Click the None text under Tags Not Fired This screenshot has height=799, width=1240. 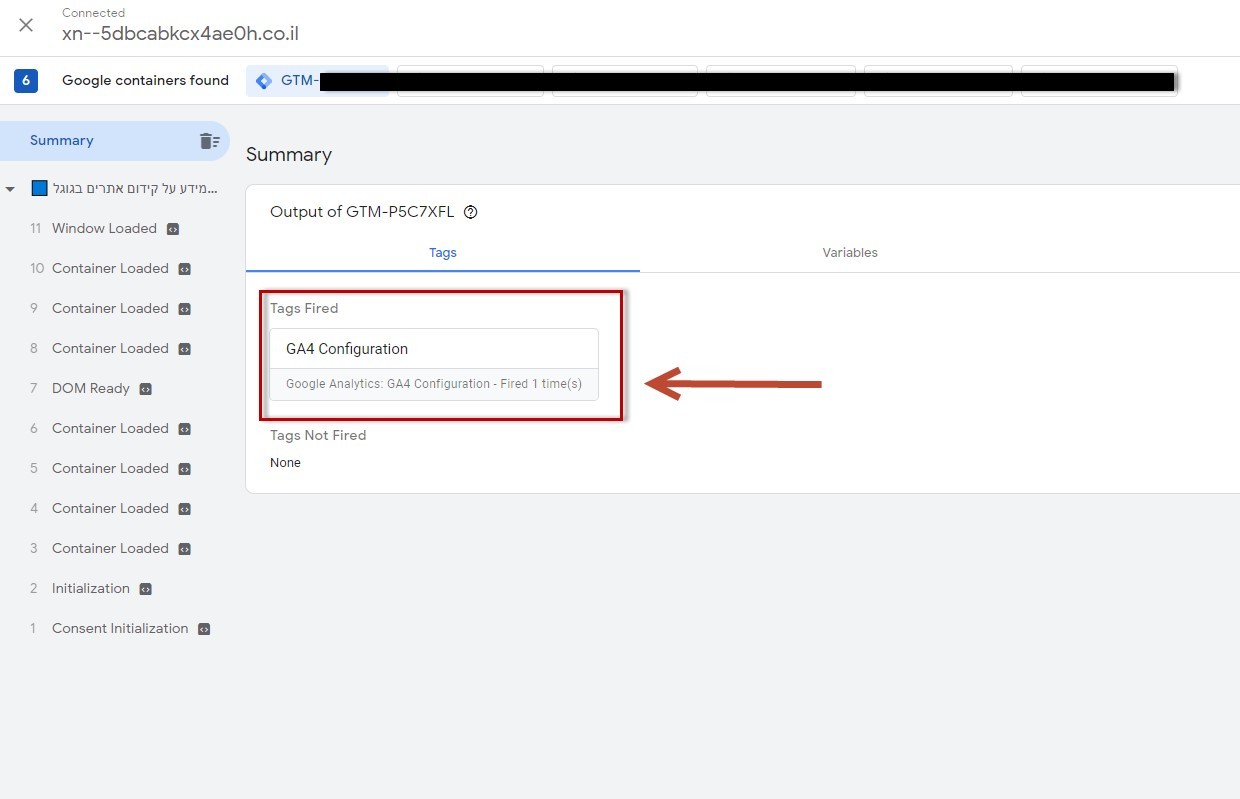pos(285,463)
